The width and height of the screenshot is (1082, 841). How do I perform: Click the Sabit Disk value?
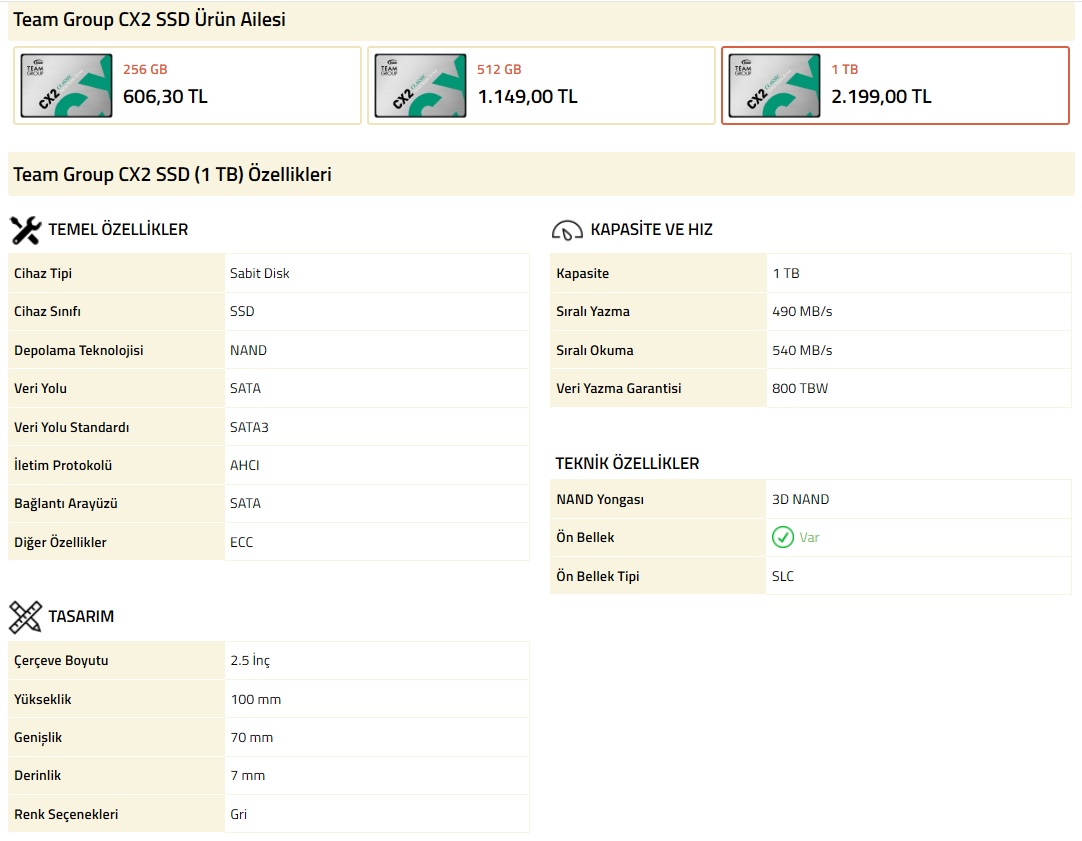[259, 273]
